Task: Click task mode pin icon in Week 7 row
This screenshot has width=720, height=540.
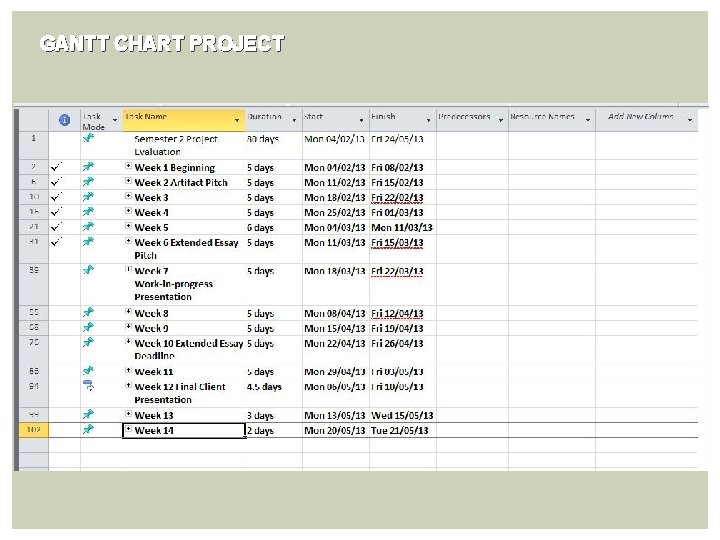Action: click(x=88, y=270)
